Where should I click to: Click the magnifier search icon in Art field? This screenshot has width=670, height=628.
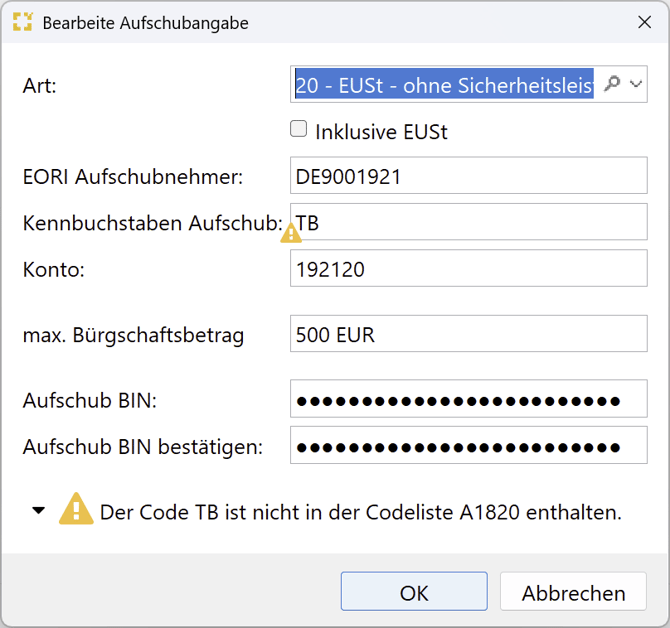613,85
